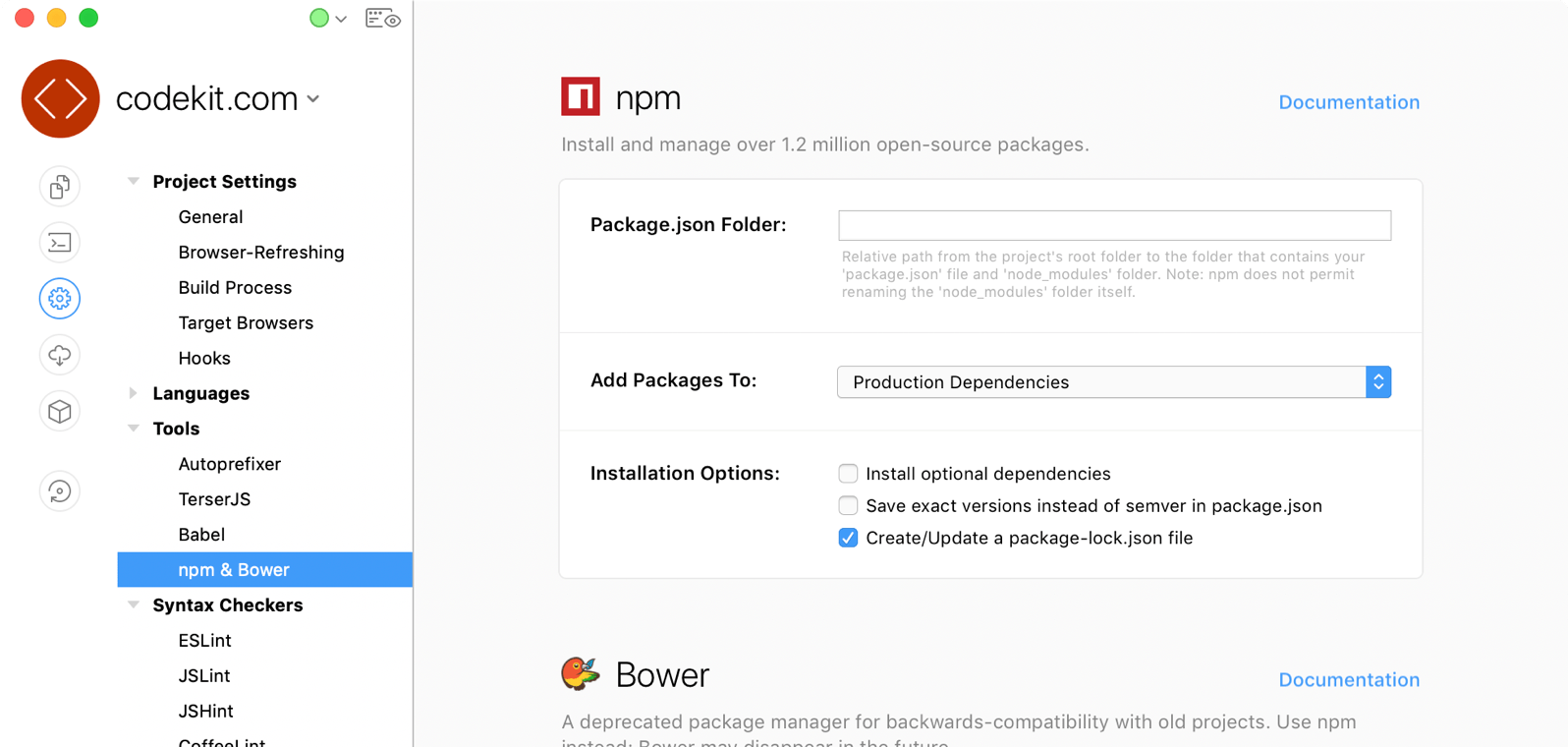Image resolution: width=1568 pixels, height=747 pixels.
Task: Open the npm Documentation link
Action: (x=1349, y=102)
